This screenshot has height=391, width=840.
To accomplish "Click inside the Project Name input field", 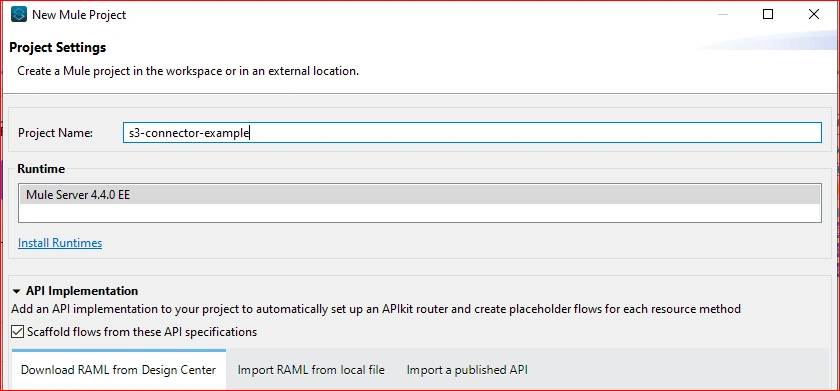I will tap(472, 133).
